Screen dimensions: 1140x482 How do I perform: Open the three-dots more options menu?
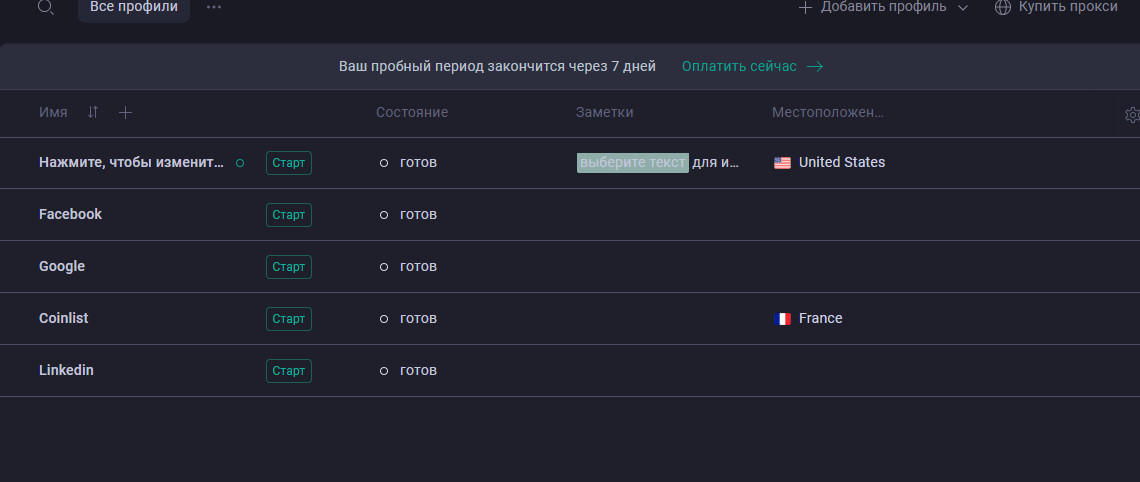point(214,7)
